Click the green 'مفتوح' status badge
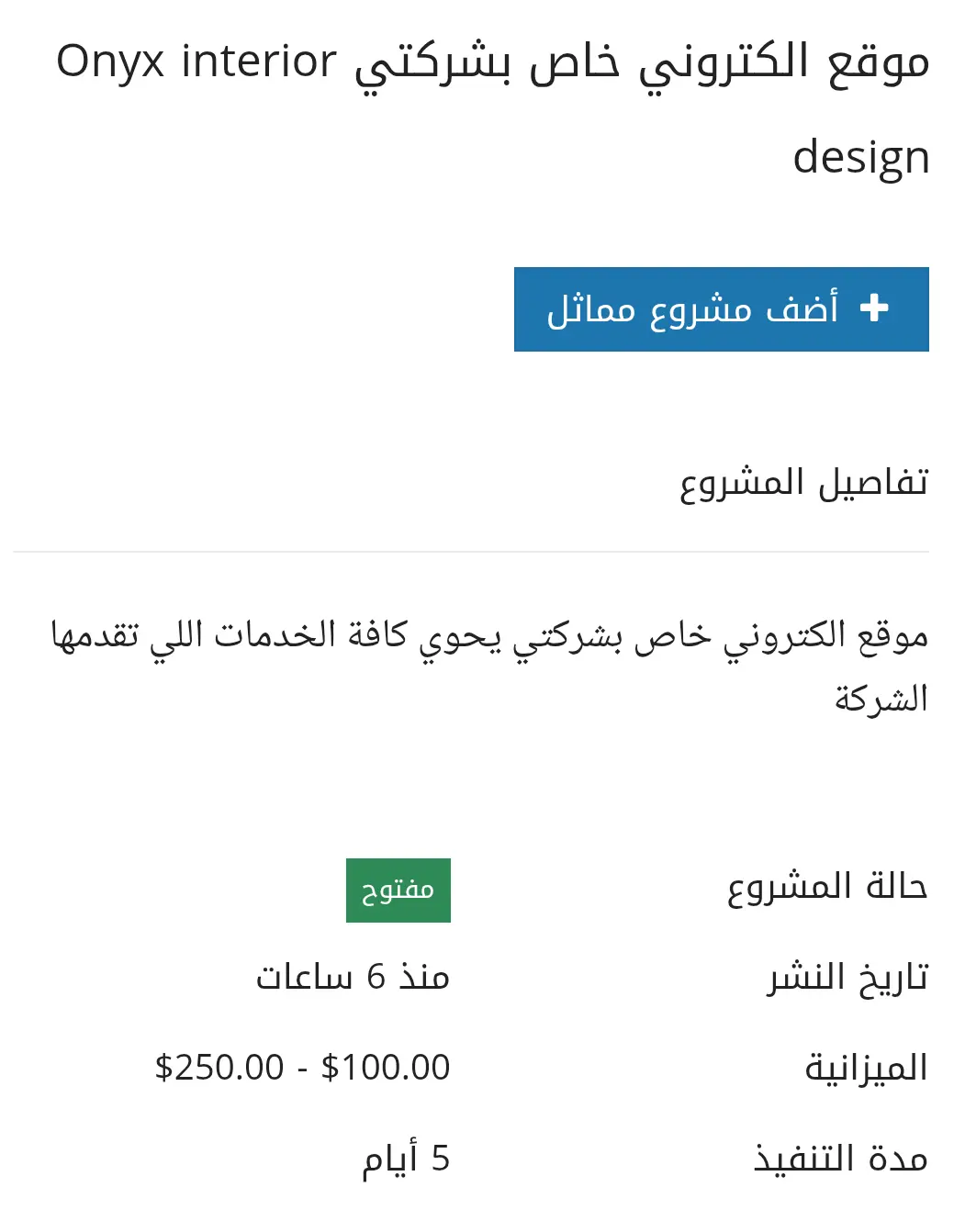The width and height of the screenshot is (965, 1232). coord(398,890)
